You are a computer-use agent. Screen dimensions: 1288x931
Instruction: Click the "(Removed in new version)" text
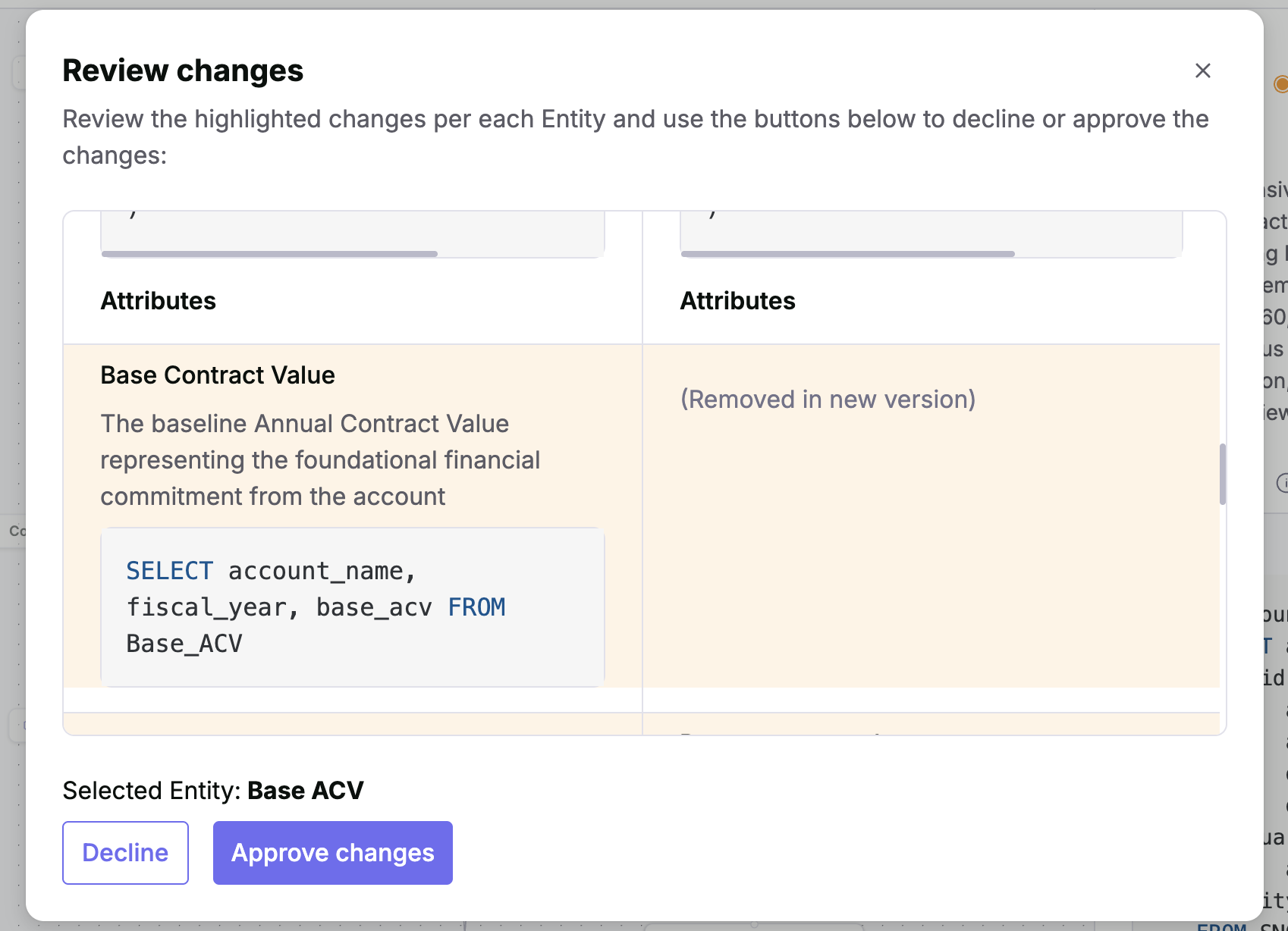pyautogui.click(x=828, y=400)
